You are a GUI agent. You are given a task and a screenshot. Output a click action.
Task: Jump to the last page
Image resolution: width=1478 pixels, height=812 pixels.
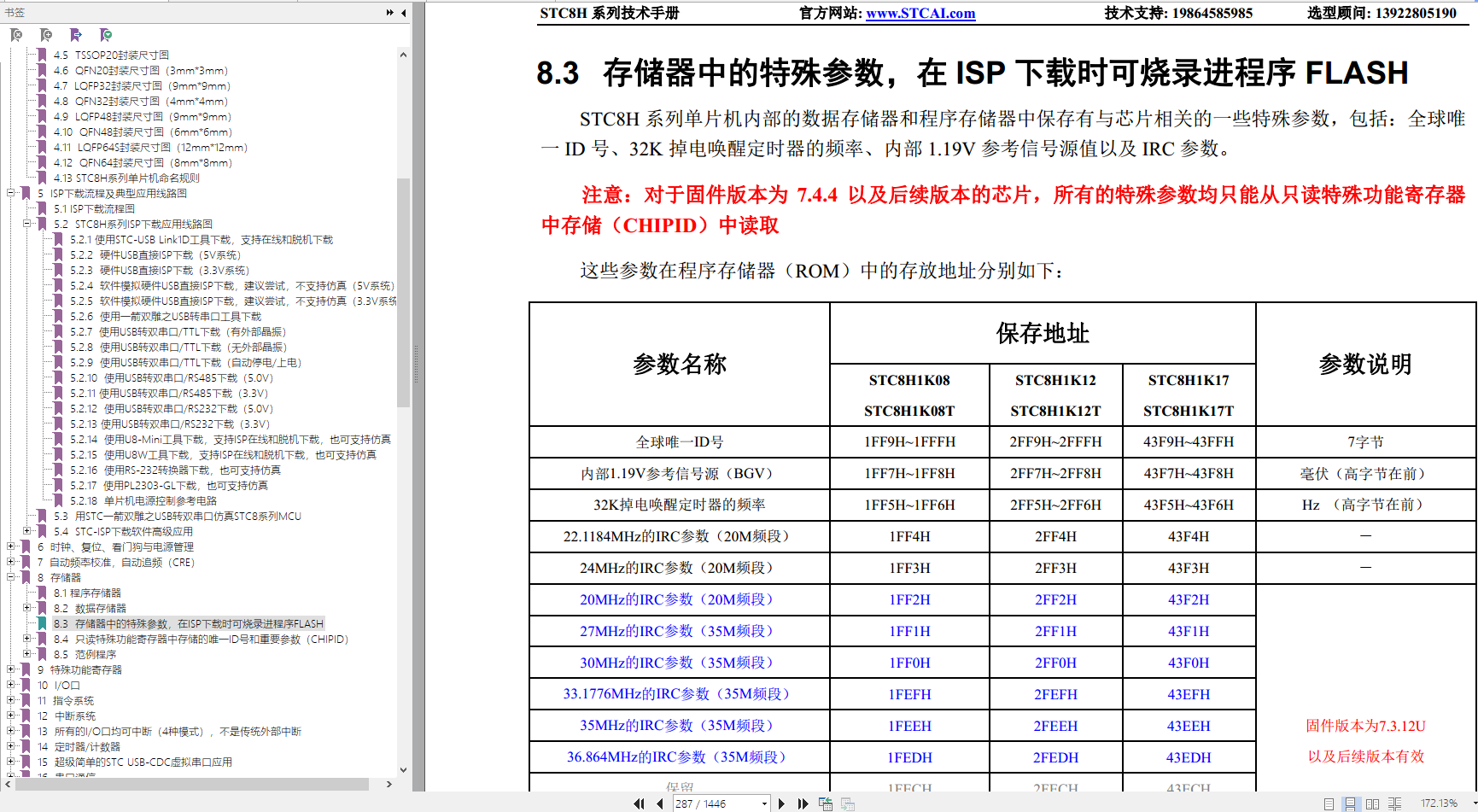[x=803, y=803]
